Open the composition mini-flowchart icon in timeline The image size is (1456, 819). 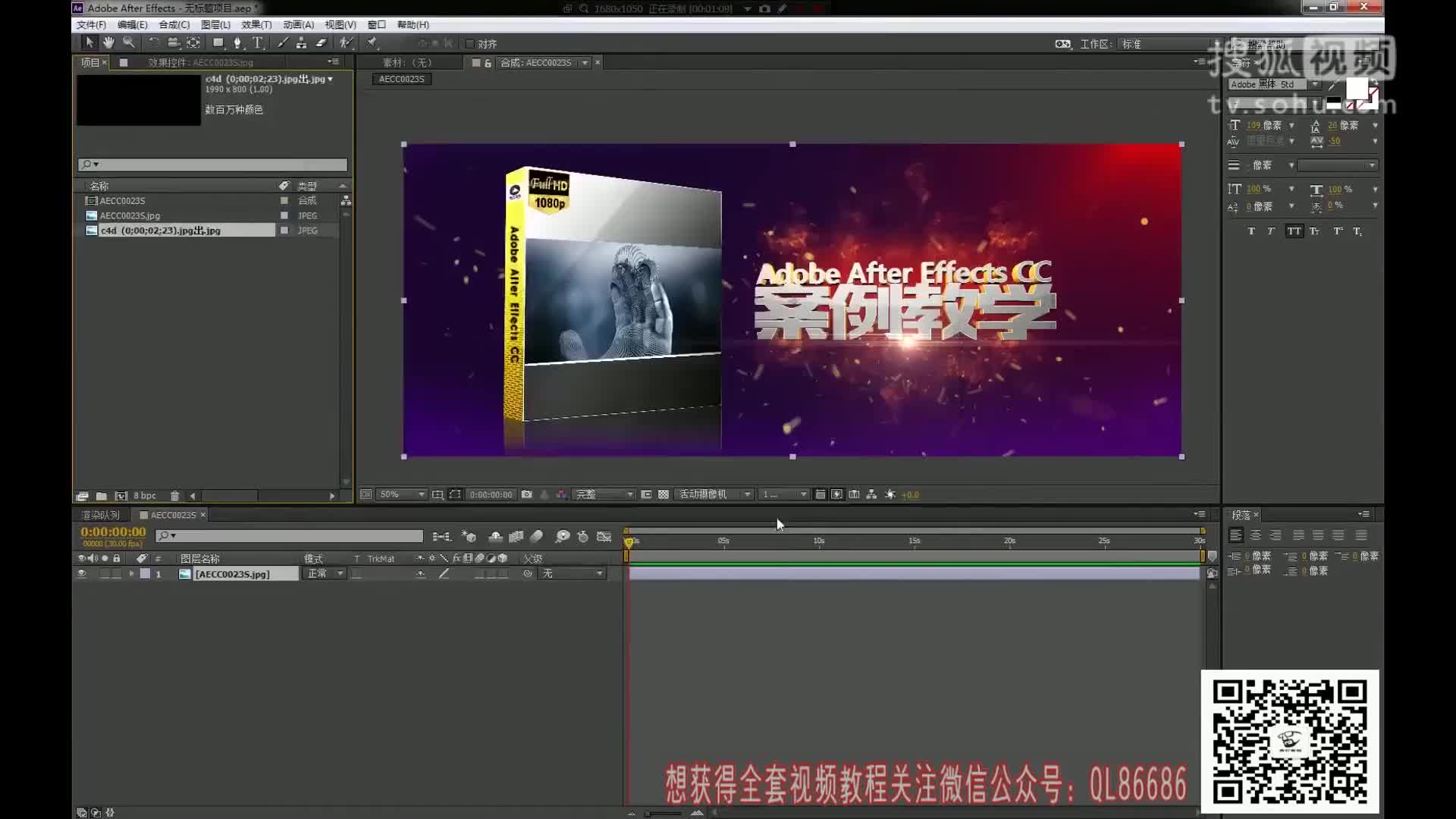[x=441, y=536]
